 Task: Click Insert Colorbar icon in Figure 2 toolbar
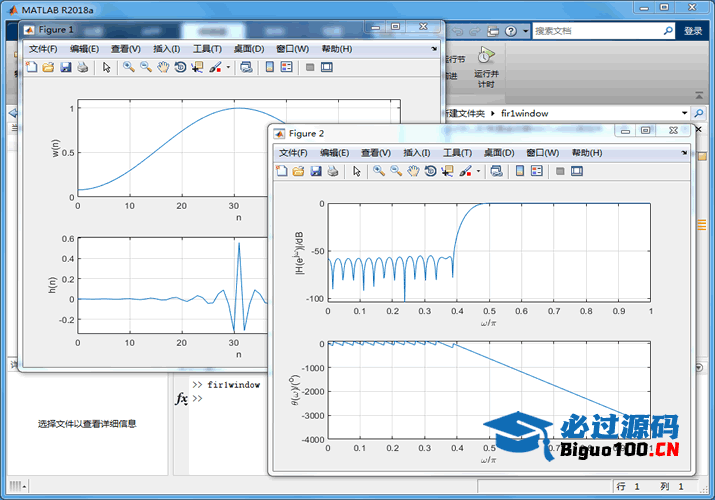click(x=520, y=171)
